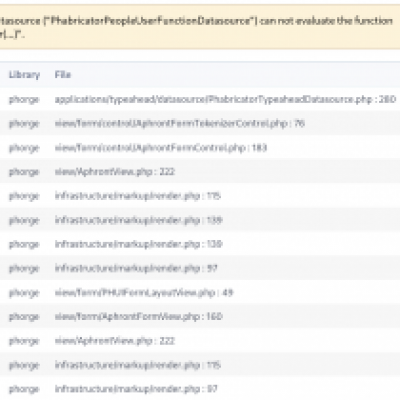Image resolution: width=400 pixels, height=400 pixels.
Task: Click the File column header
Action: (x=63, y=74)
